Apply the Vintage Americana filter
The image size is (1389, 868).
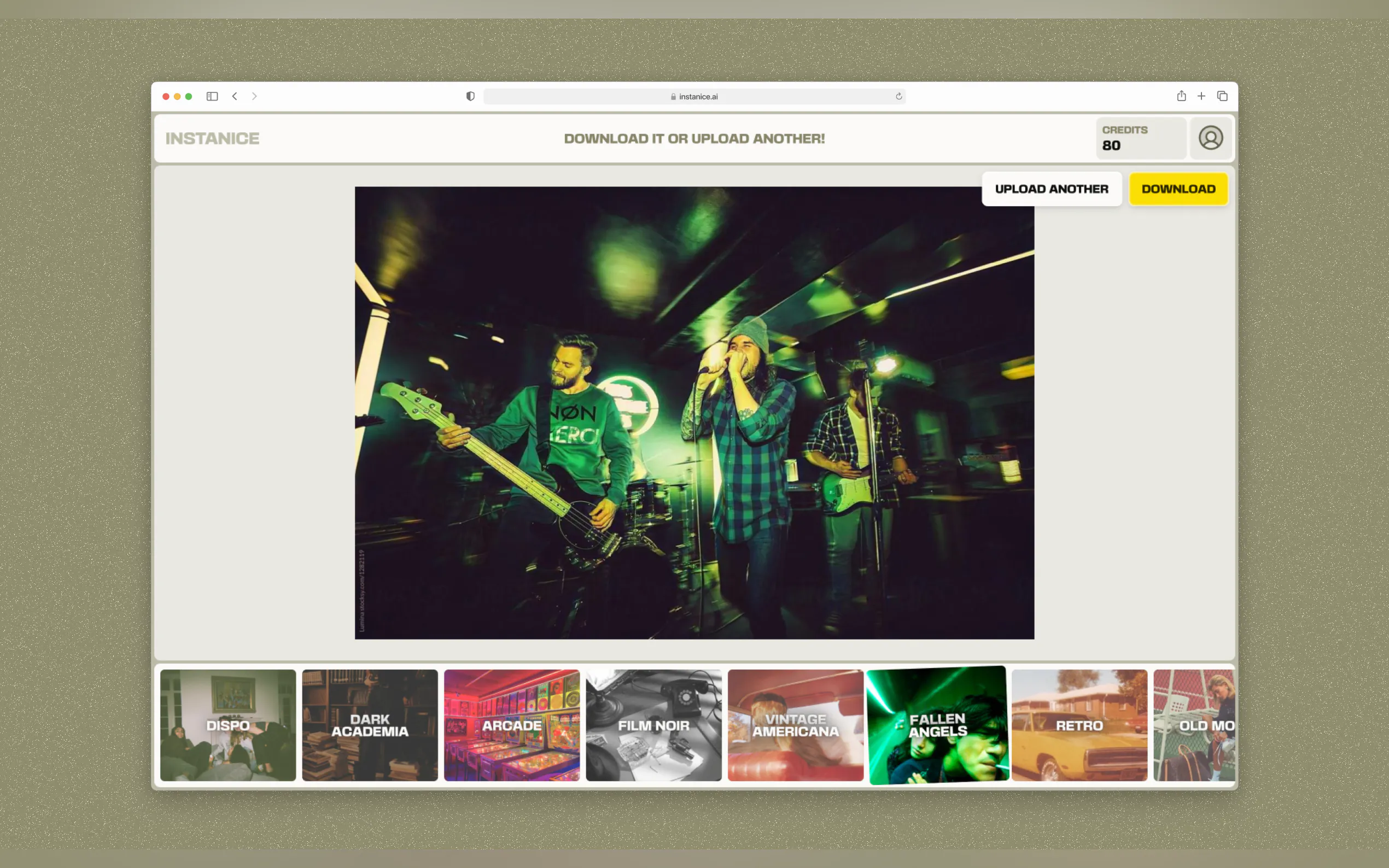point(795,725)
